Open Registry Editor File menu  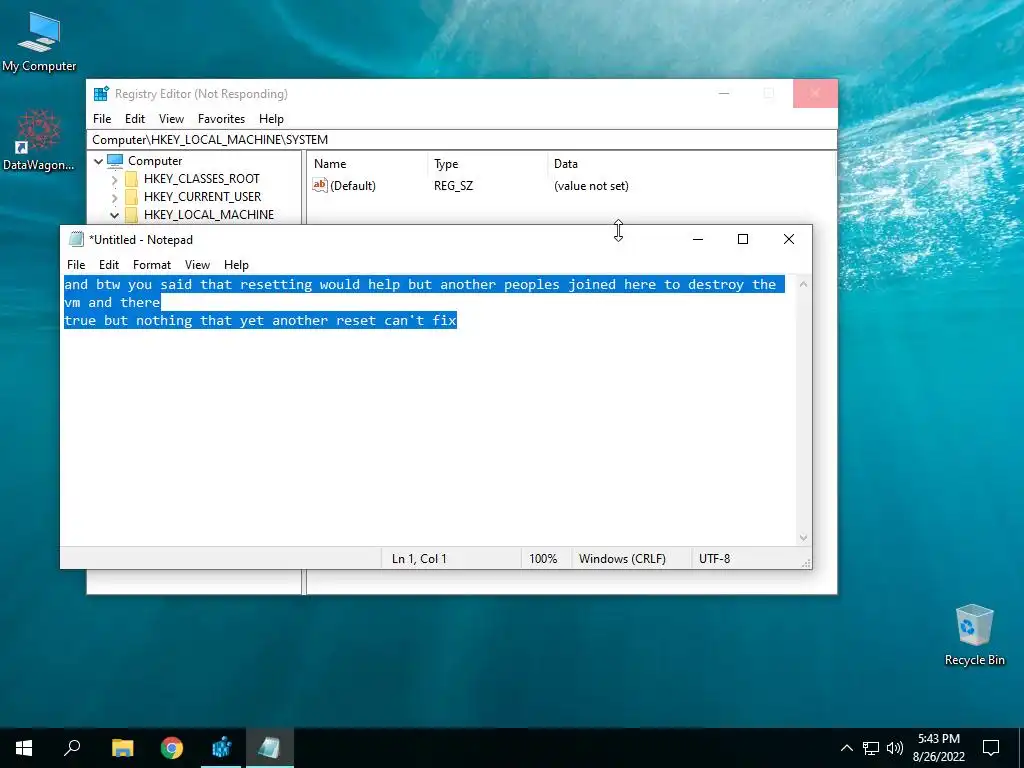pos(102,119)
